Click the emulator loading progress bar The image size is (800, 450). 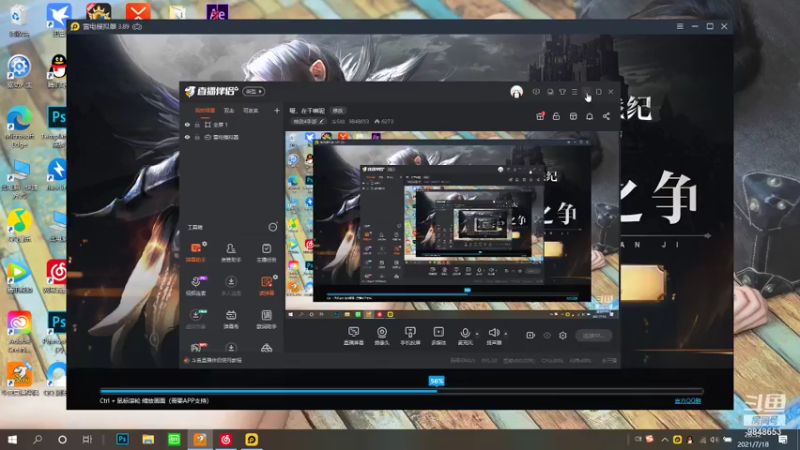pyautogui.click(x=402, y=391)
